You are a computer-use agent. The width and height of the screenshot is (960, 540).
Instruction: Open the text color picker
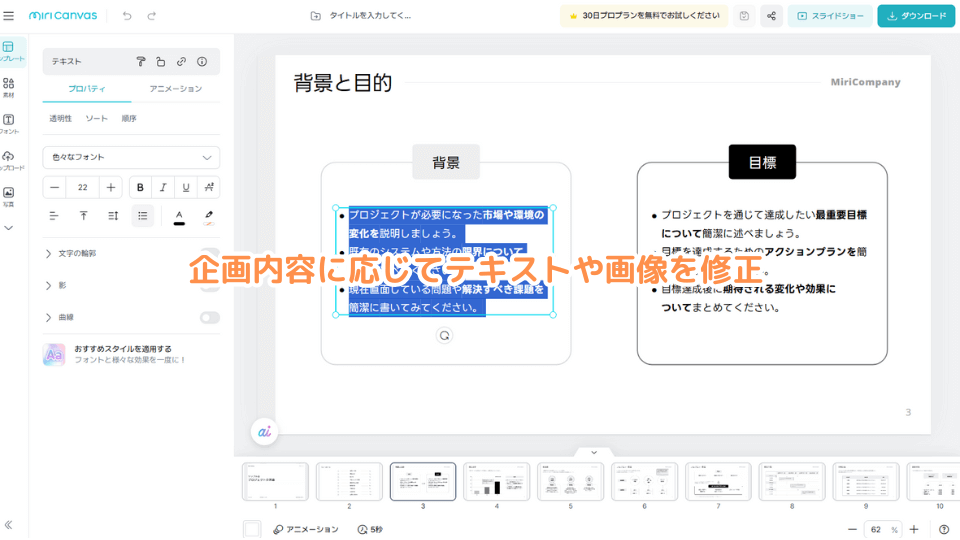pyautogui.click(x=179, y=217)
